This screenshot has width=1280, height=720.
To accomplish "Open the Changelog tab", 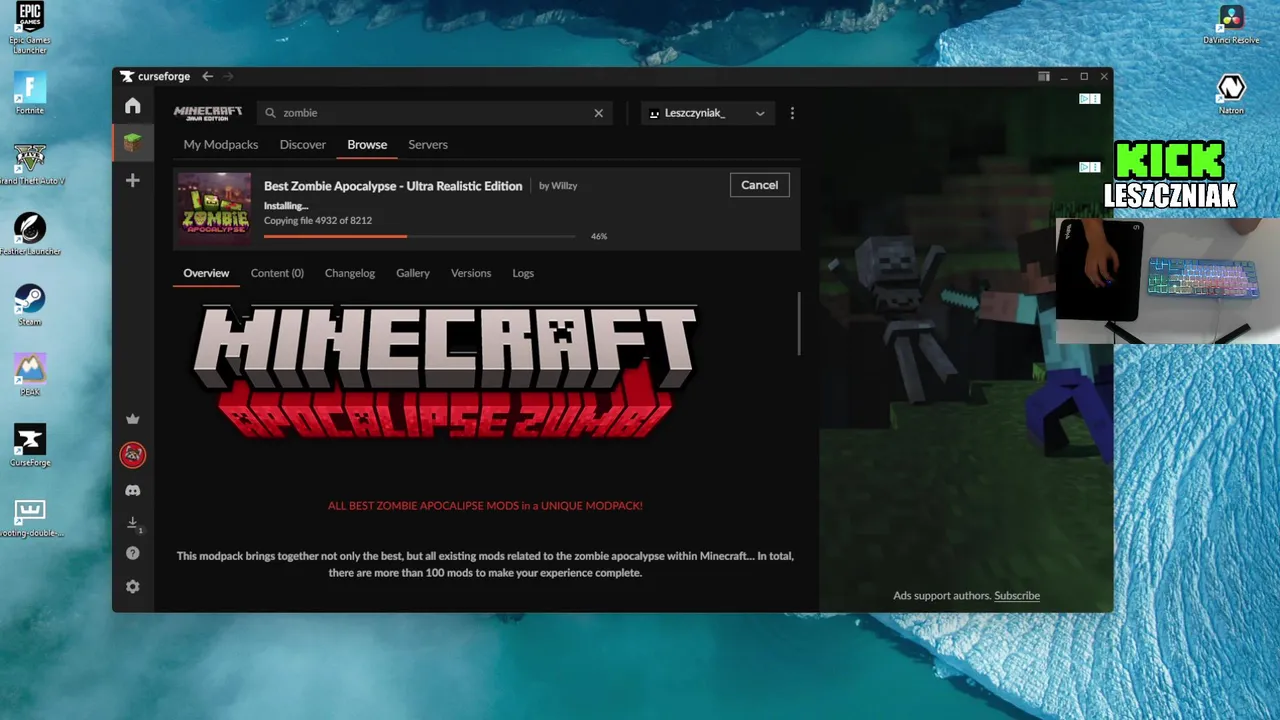I will pyautogui.click(x=350, y=273).
